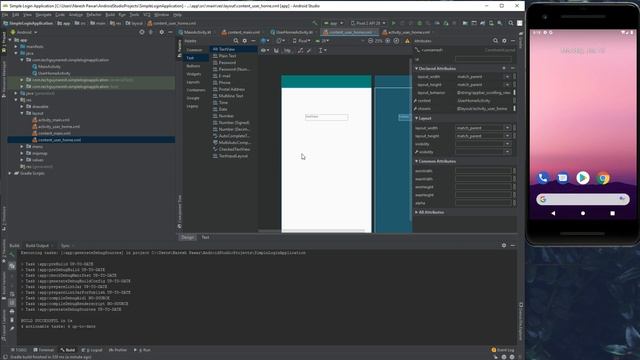Image resolution: width=640 pixels, height=360 pixels.
Task: Open Terminal tool window button
Action: 44,350
